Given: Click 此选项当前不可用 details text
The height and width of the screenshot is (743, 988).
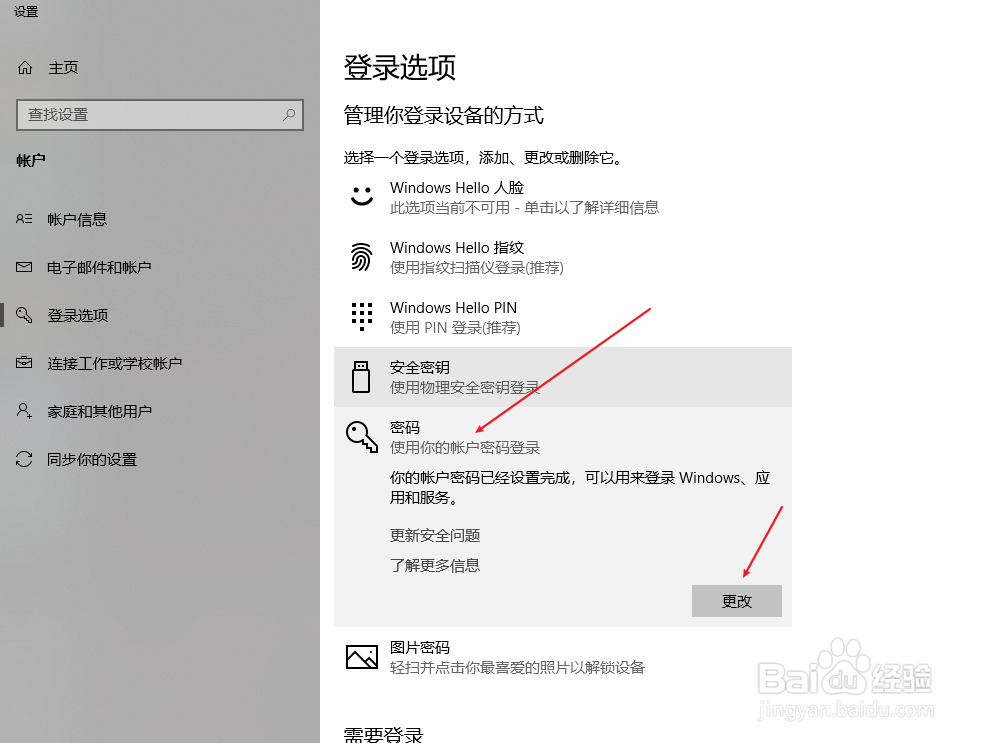Looking at the screenshot, I should coord(524,208).
